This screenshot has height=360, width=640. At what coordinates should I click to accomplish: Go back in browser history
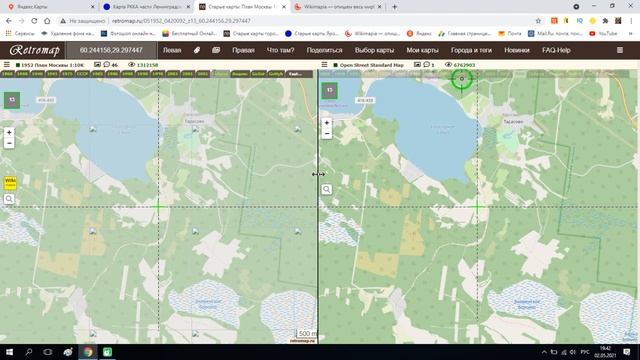click(9, 21)
